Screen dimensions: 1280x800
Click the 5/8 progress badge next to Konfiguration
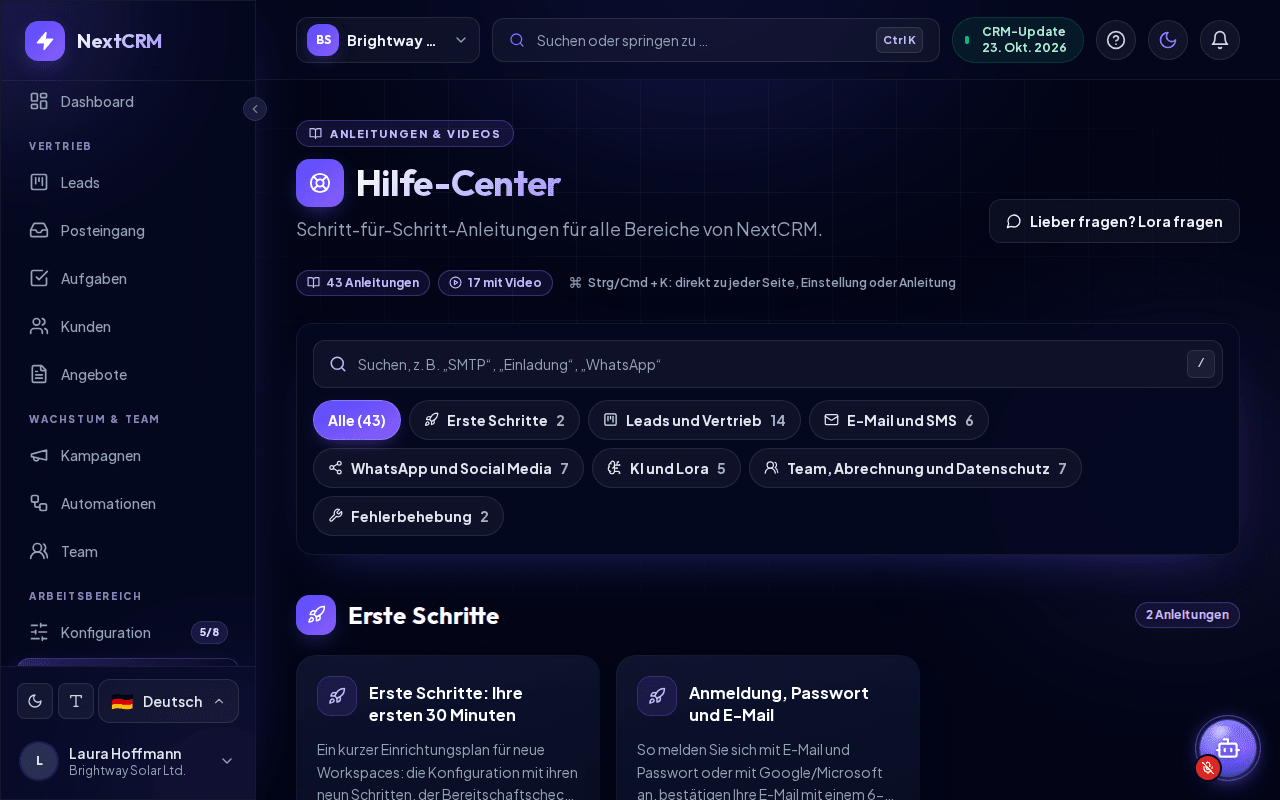pyautogui.click(x=209, y=632)
